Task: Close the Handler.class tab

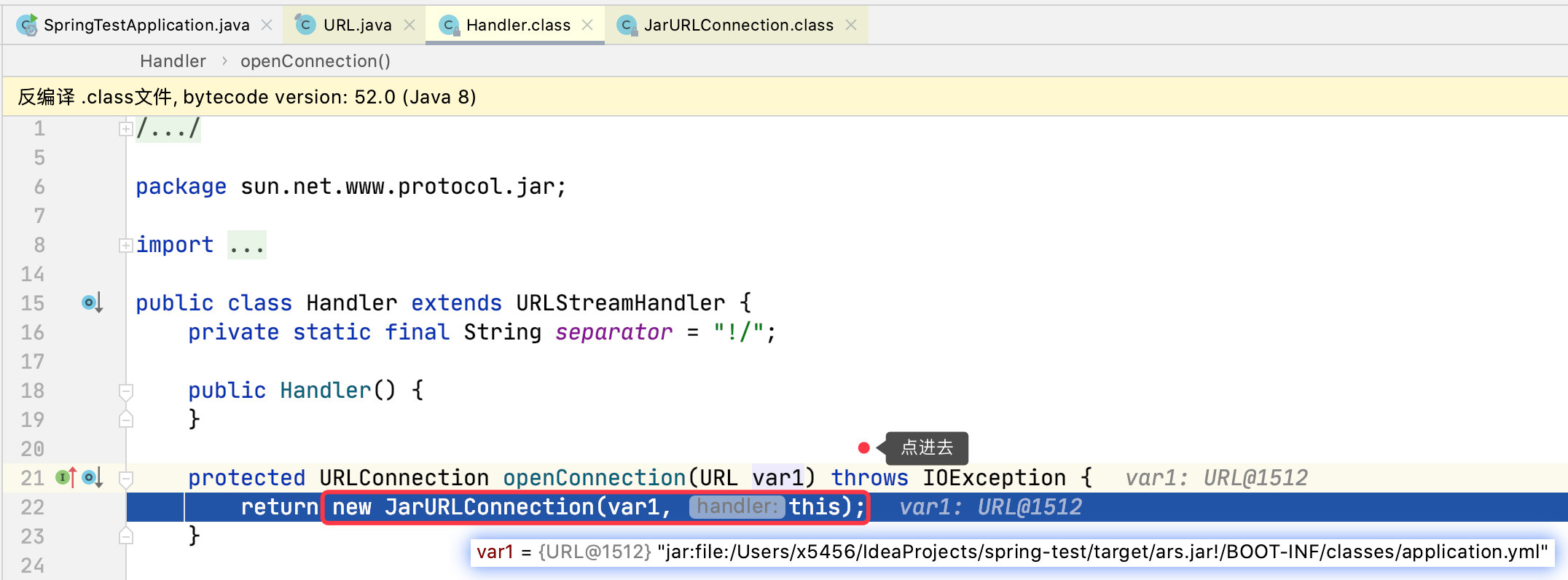Action: [587, 25]
